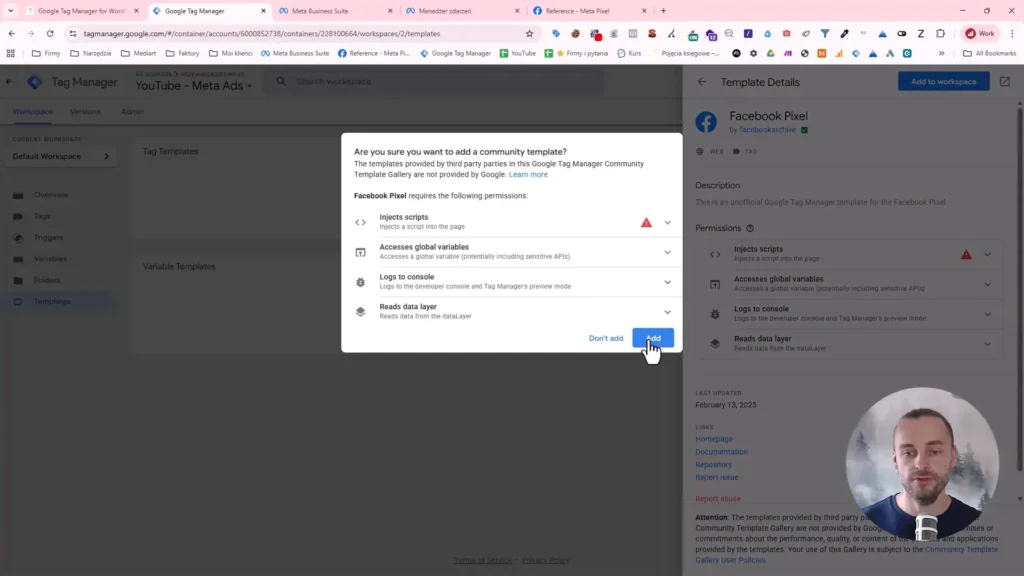The width and height of the screenshot is (1024, 576).
Task: Click Tag Manager logo icon
Action: pyautogui.click(x=35, y=82)
